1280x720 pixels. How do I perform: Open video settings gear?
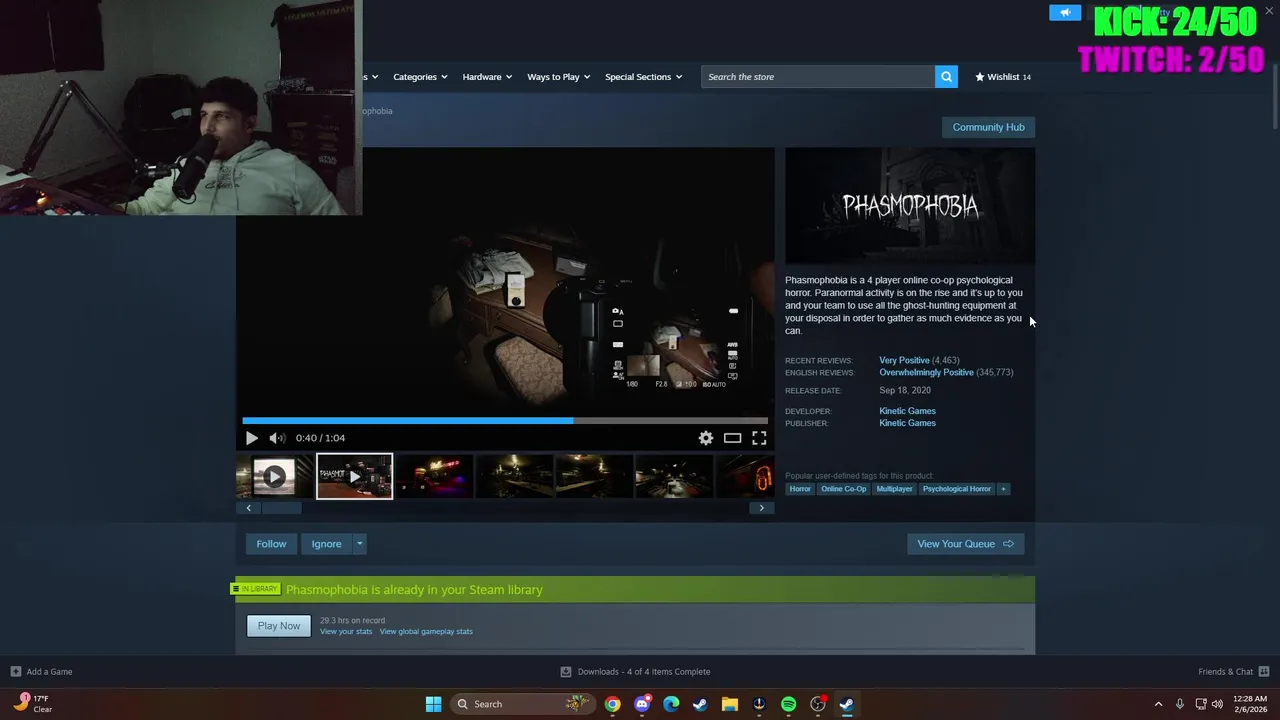point(706,438)
